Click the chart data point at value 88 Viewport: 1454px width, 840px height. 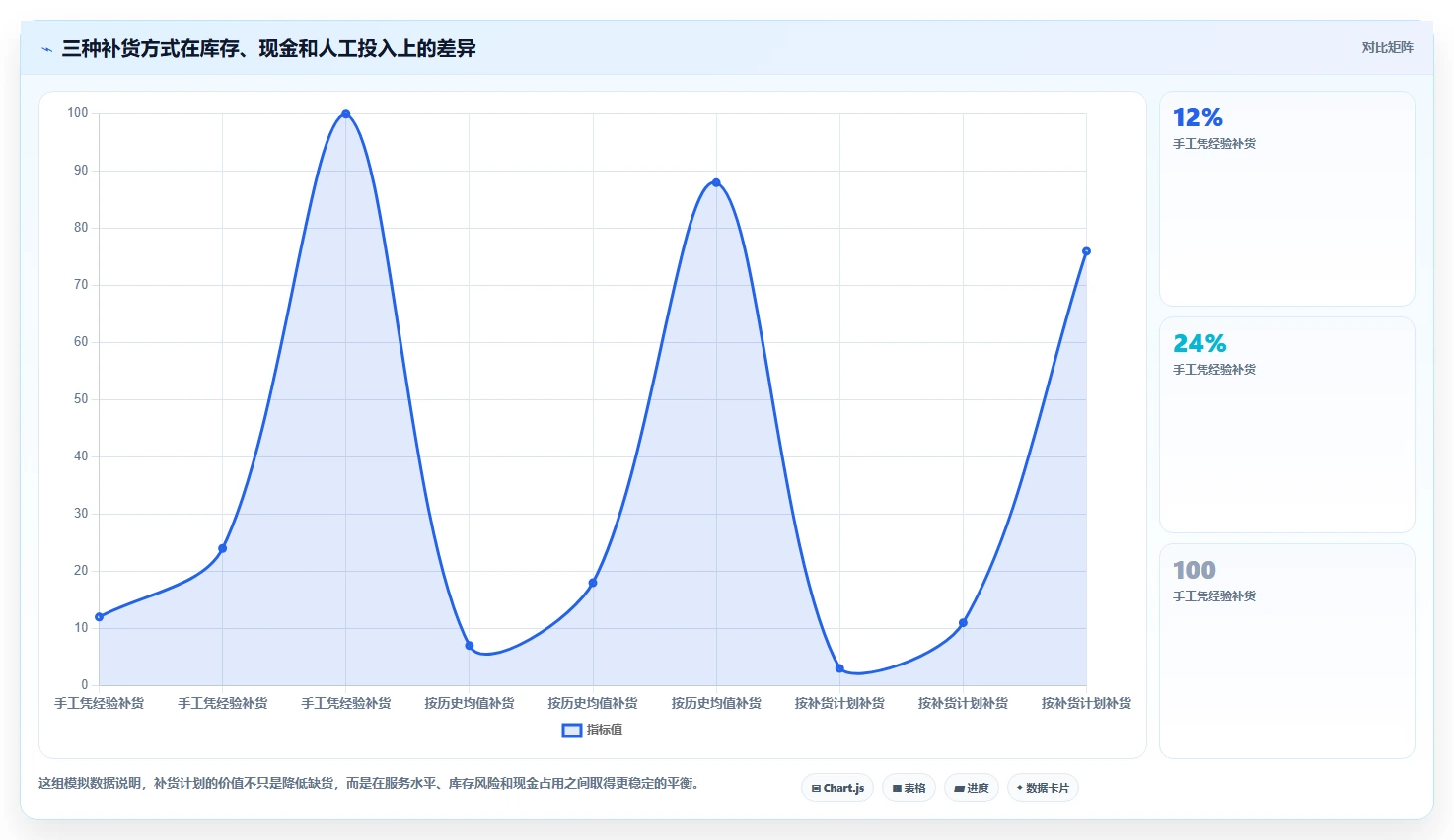pos(716,182)
